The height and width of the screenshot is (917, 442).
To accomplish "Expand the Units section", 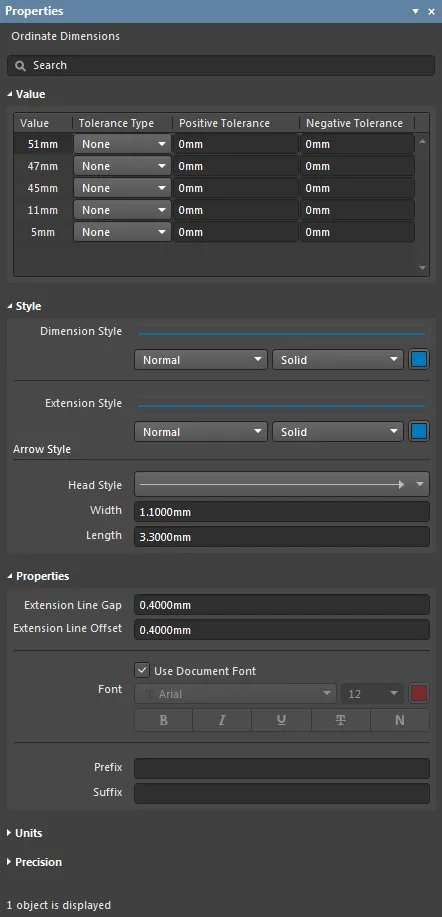I will pyautogui.click(x=9, y=833).
